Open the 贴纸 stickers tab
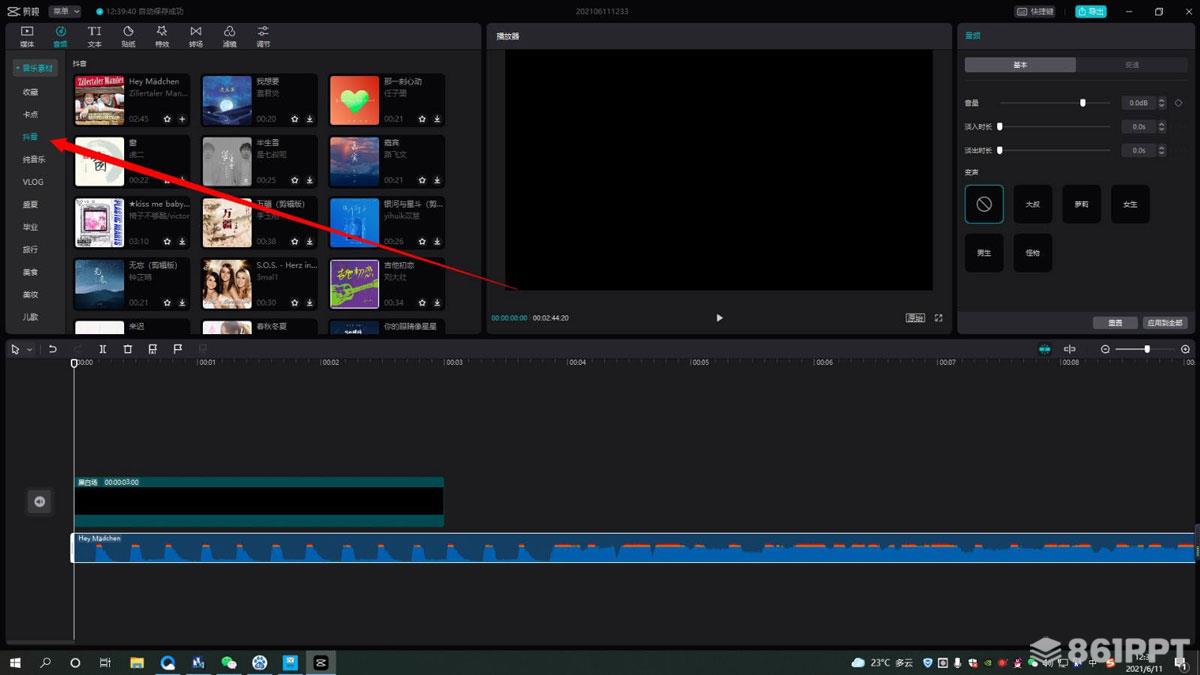Viewport: 1200px width, 675px height. pyautogui.click(x=128, y=36)
